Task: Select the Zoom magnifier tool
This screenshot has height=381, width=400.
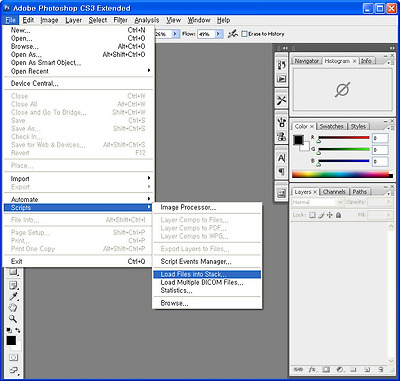Action: (13, 319)
